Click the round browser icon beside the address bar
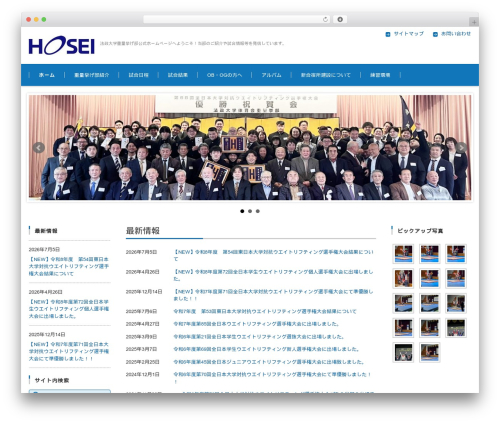Viewport: 500px width, 423px height. (340, 19)
